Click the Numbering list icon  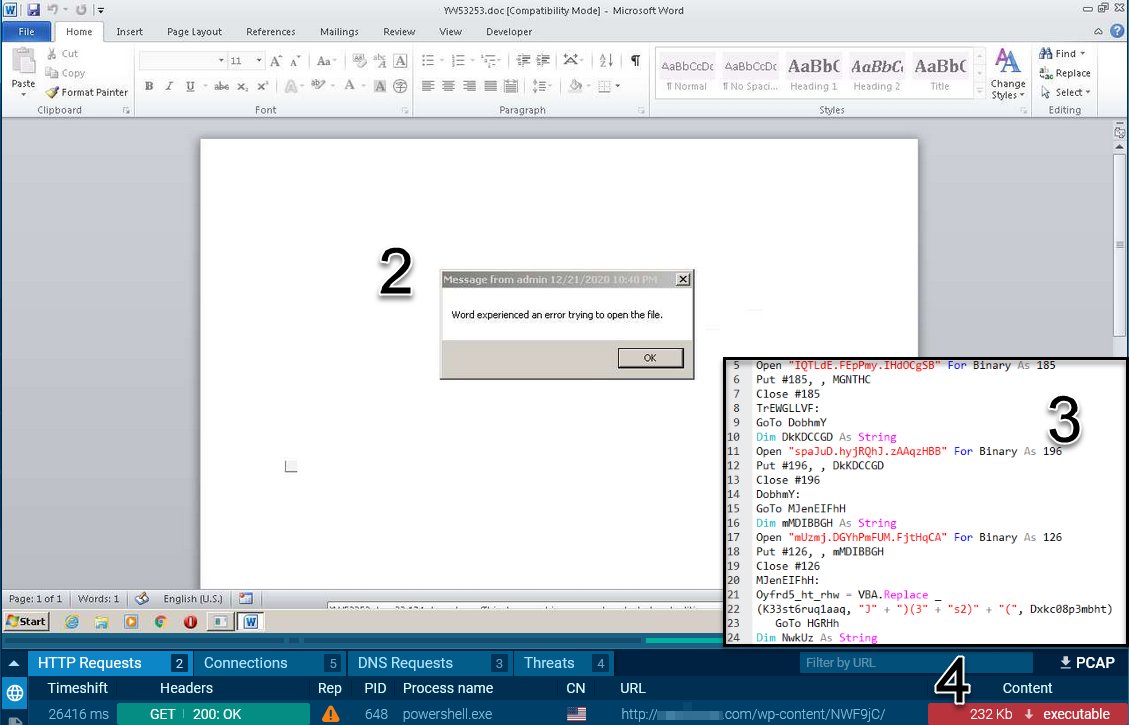457,60
